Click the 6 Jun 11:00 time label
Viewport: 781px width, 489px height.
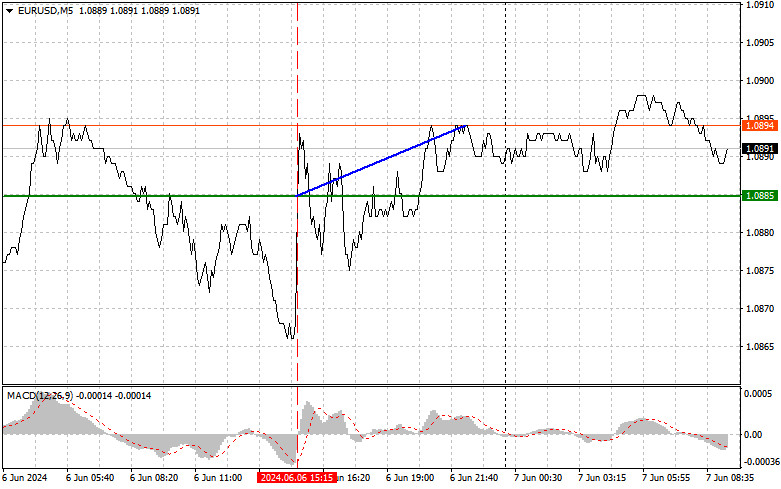tap(218, 478)
